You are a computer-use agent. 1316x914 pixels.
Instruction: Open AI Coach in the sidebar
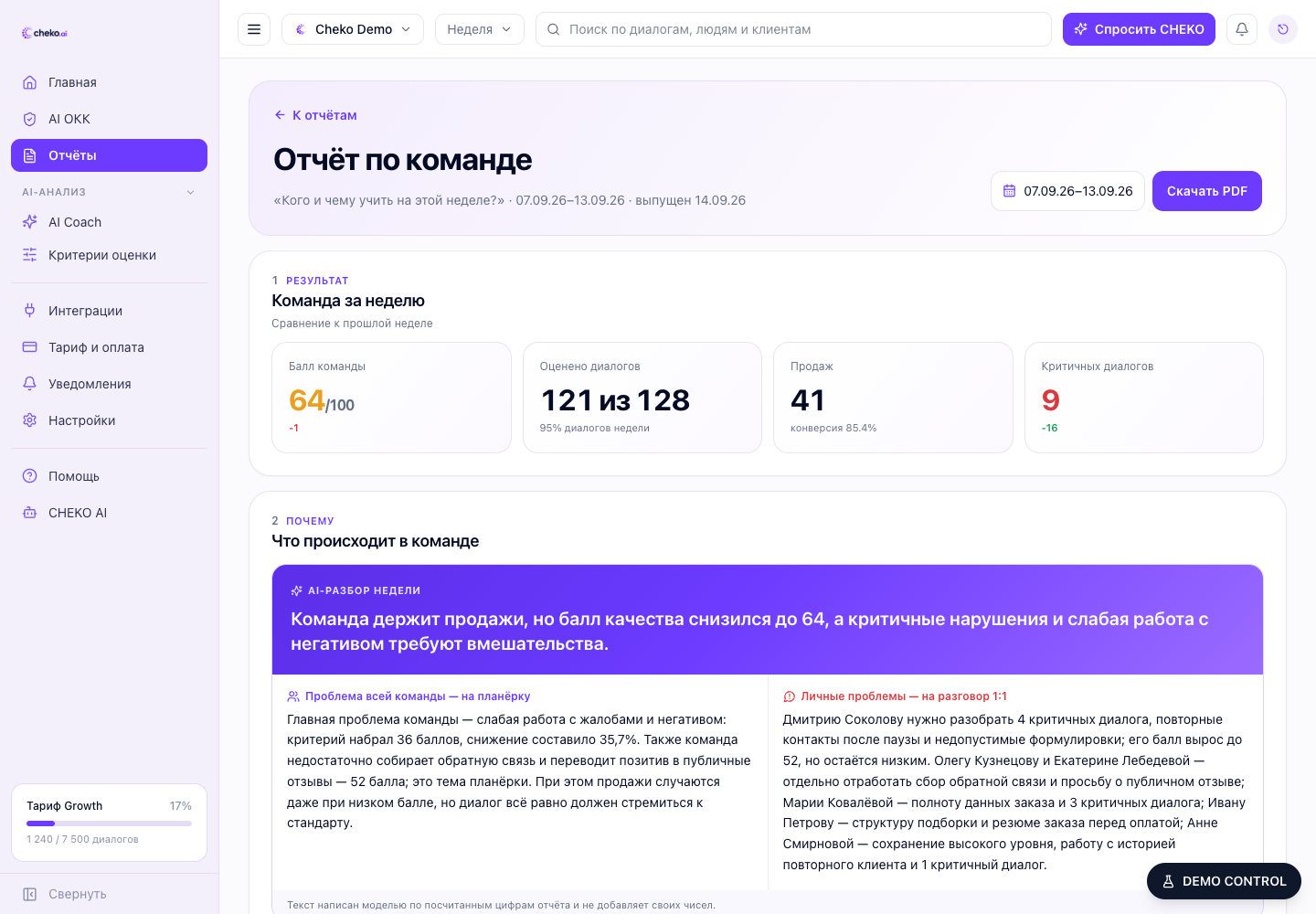coord(109,222)
